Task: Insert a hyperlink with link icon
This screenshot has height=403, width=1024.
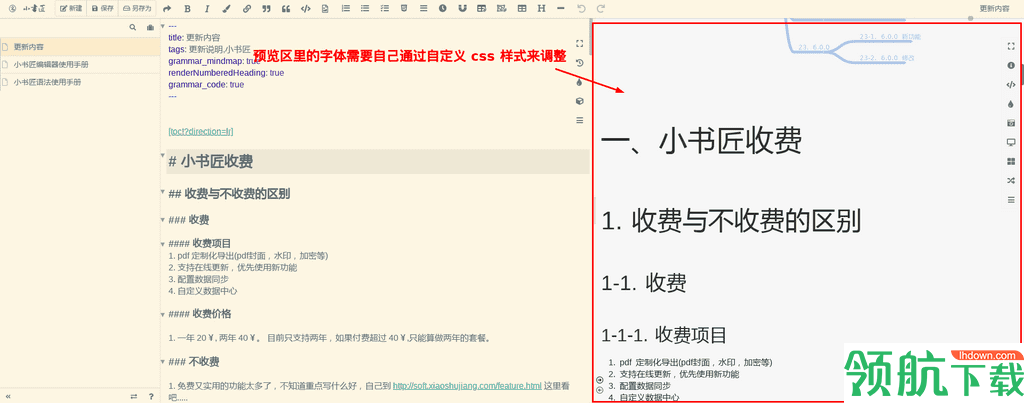Action: point(246,8)
